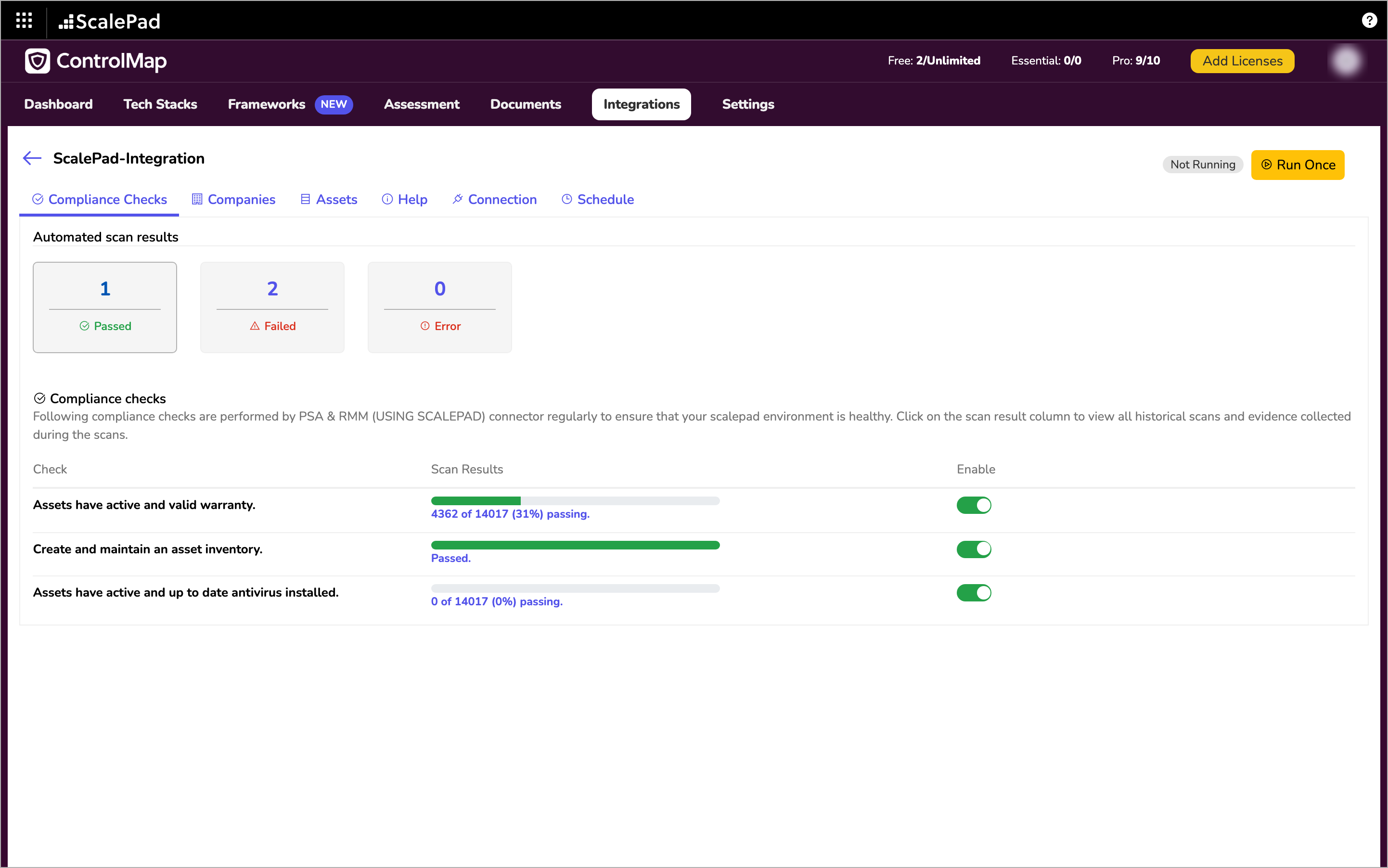The height and width of the screenshot is (868, 1388).
Task: Open Frameworks navigation item
Action: pyautogui.click(x=267, y=104)
